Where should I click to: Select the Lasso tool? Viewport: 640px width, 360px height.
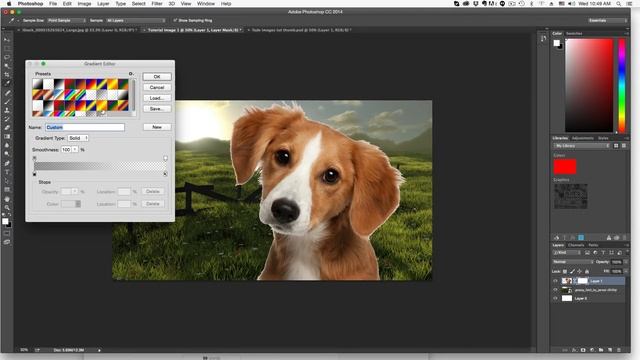coord(7,57)
